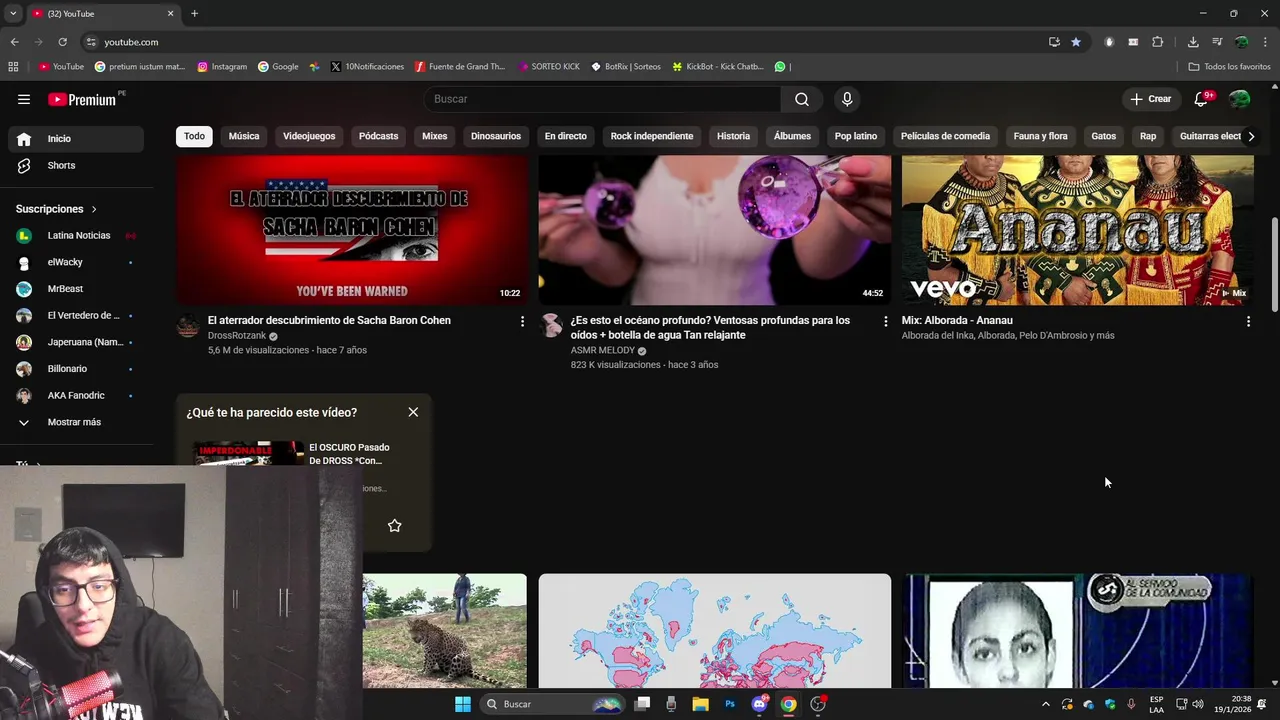Open options for ASMR MELODY video
The image size is (1280, 720).
click(885, 321)
